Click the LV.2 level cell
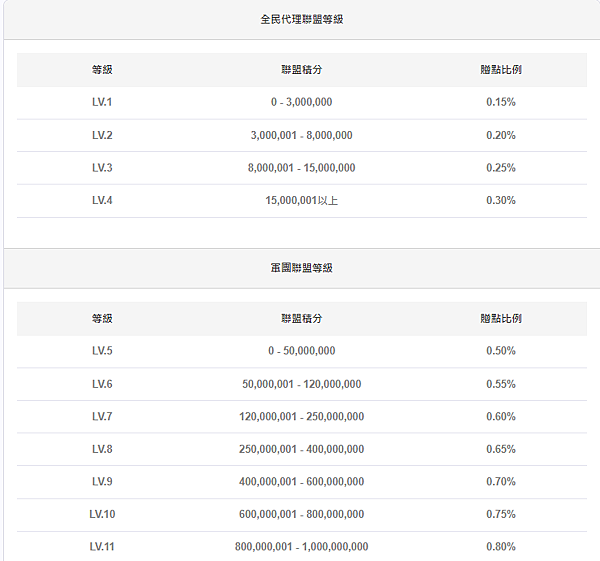600x561 pixels. [x=102, y=135]
